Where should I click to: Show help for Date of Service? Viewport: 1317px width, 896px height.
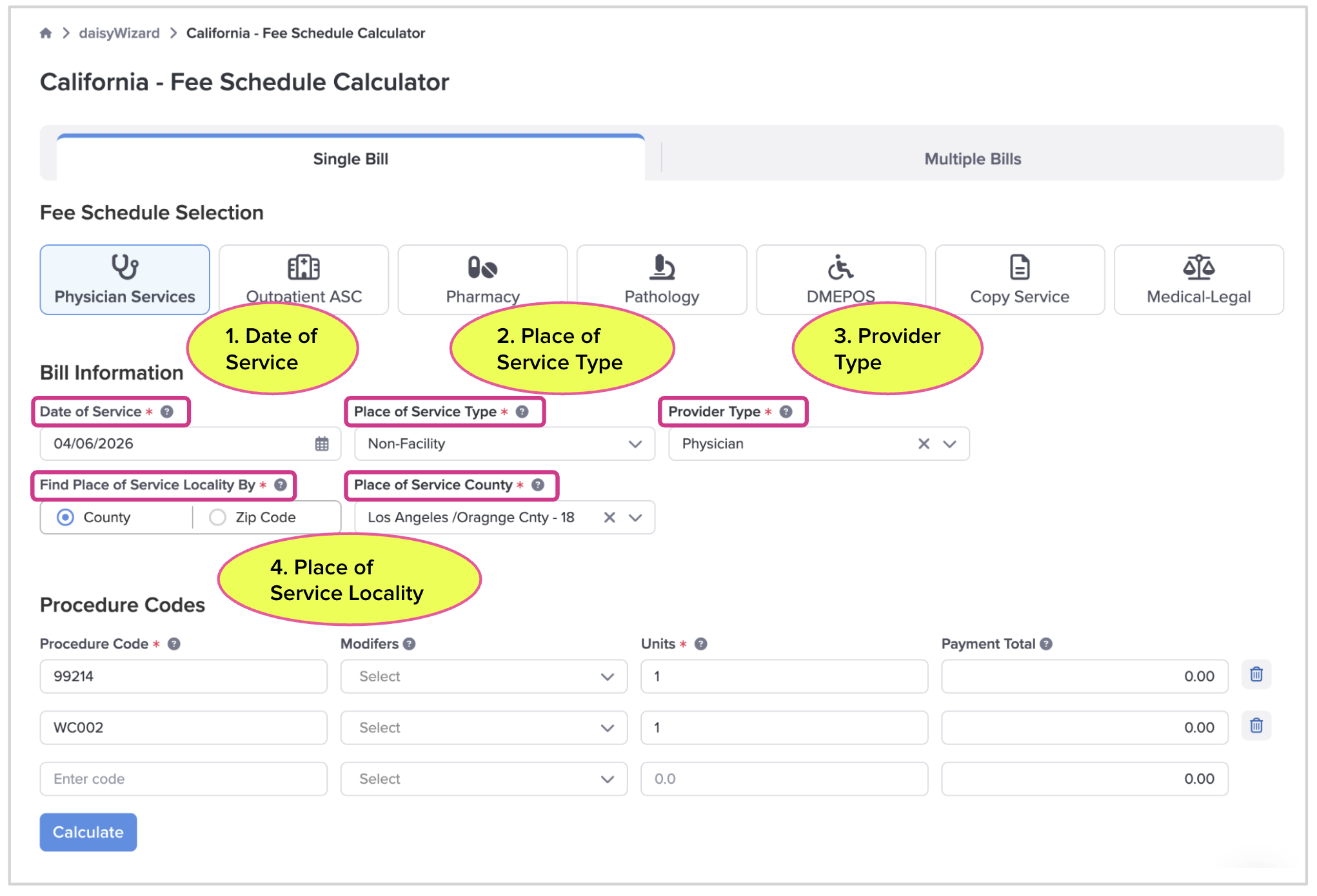click(x=167, y=412)
